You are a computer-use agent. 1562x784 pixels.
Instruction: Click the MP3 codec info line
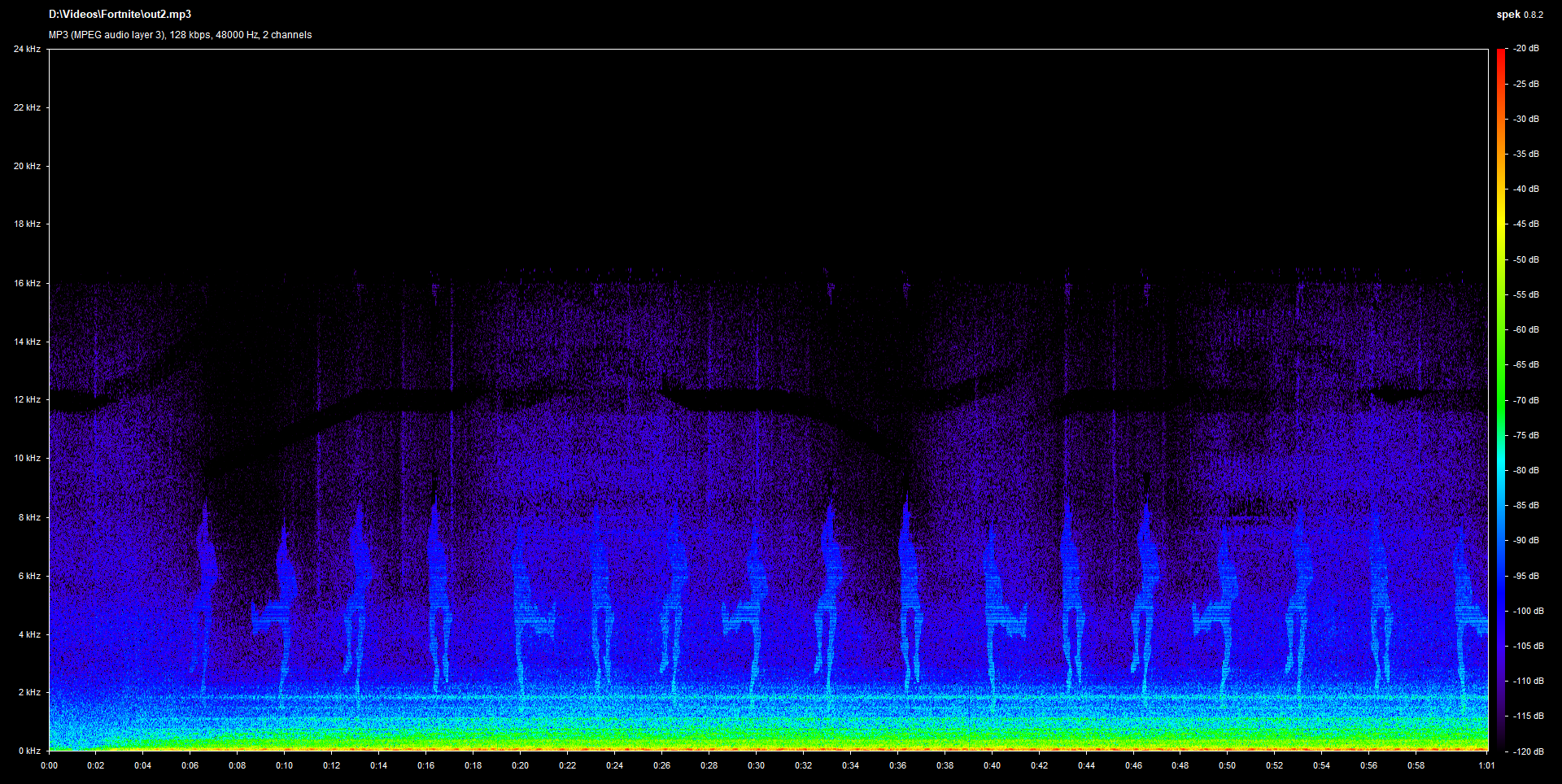pos(180,35)
